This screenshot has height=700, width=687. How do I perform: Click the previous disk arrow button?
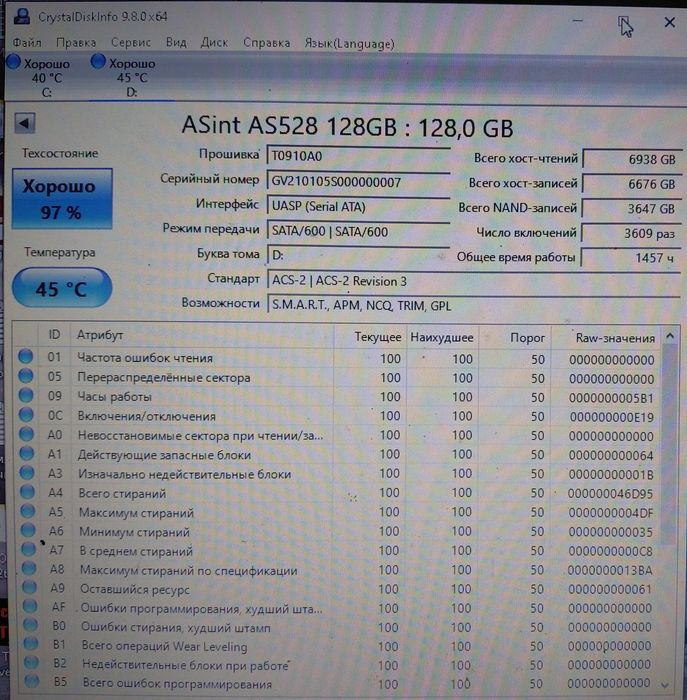point(25,123)
